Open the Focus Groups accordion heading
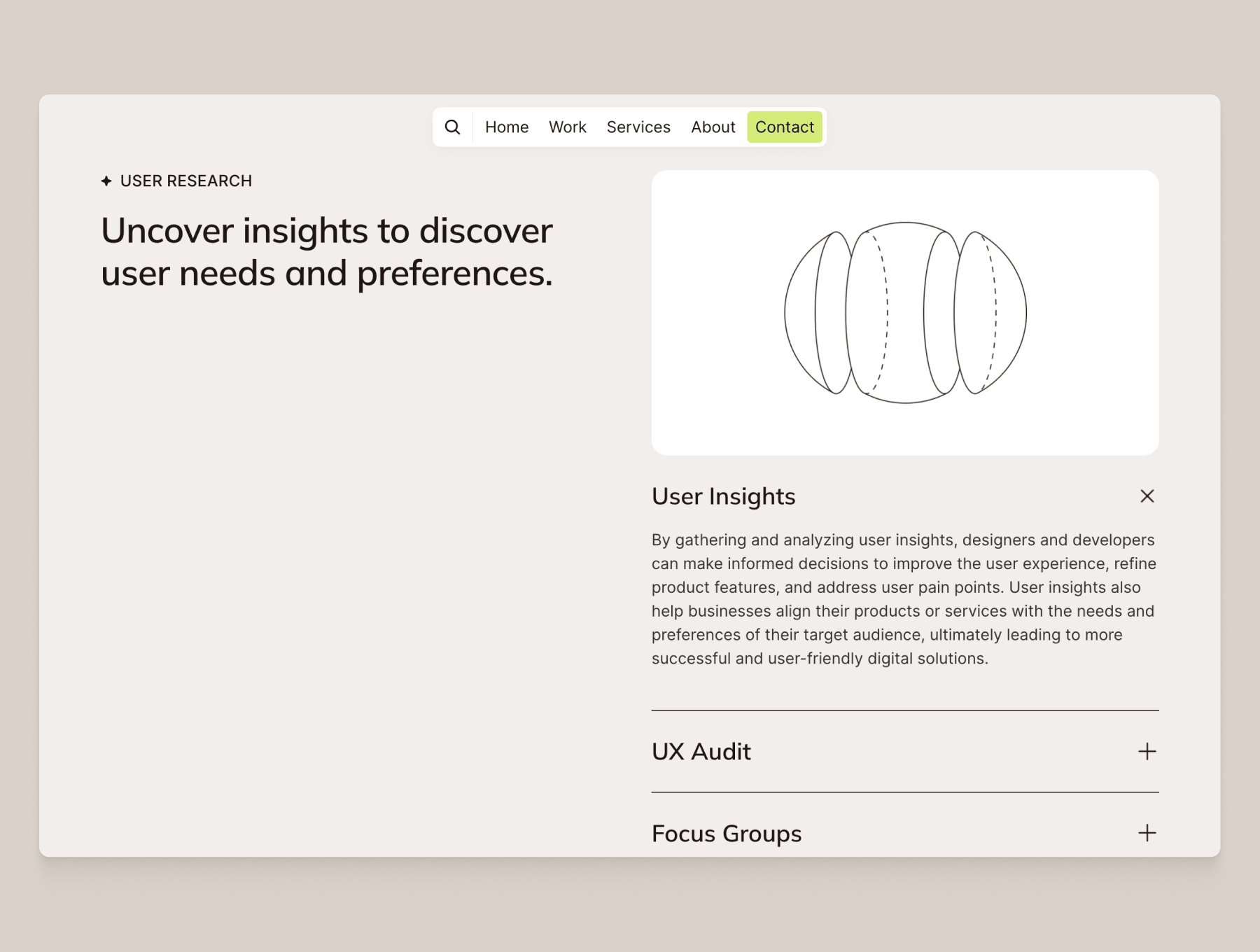Viewport: 1260px width, 952px height. pyautogui.click(x=727, y=834)
